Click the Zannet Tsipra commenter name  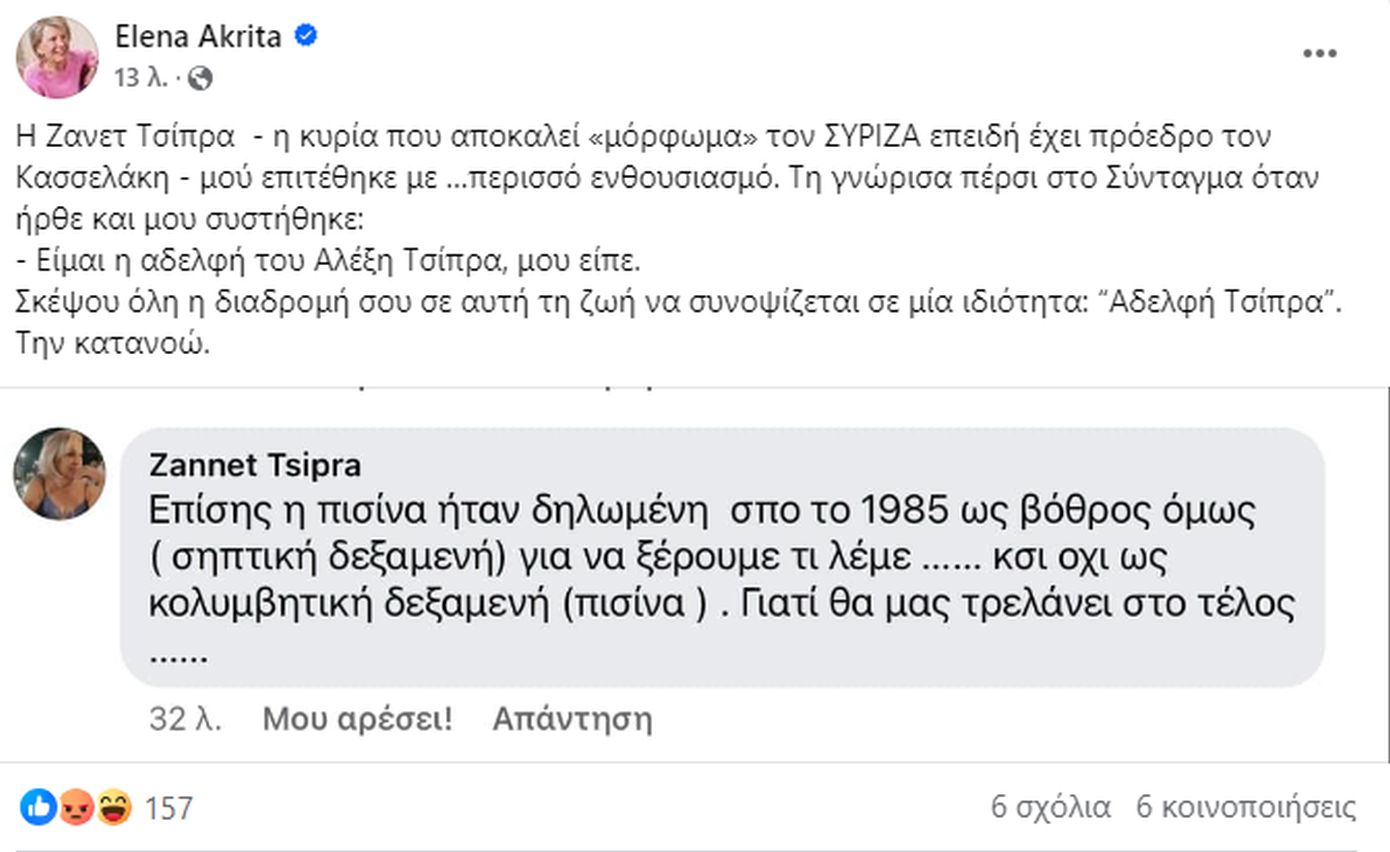[x=255, y=465]
